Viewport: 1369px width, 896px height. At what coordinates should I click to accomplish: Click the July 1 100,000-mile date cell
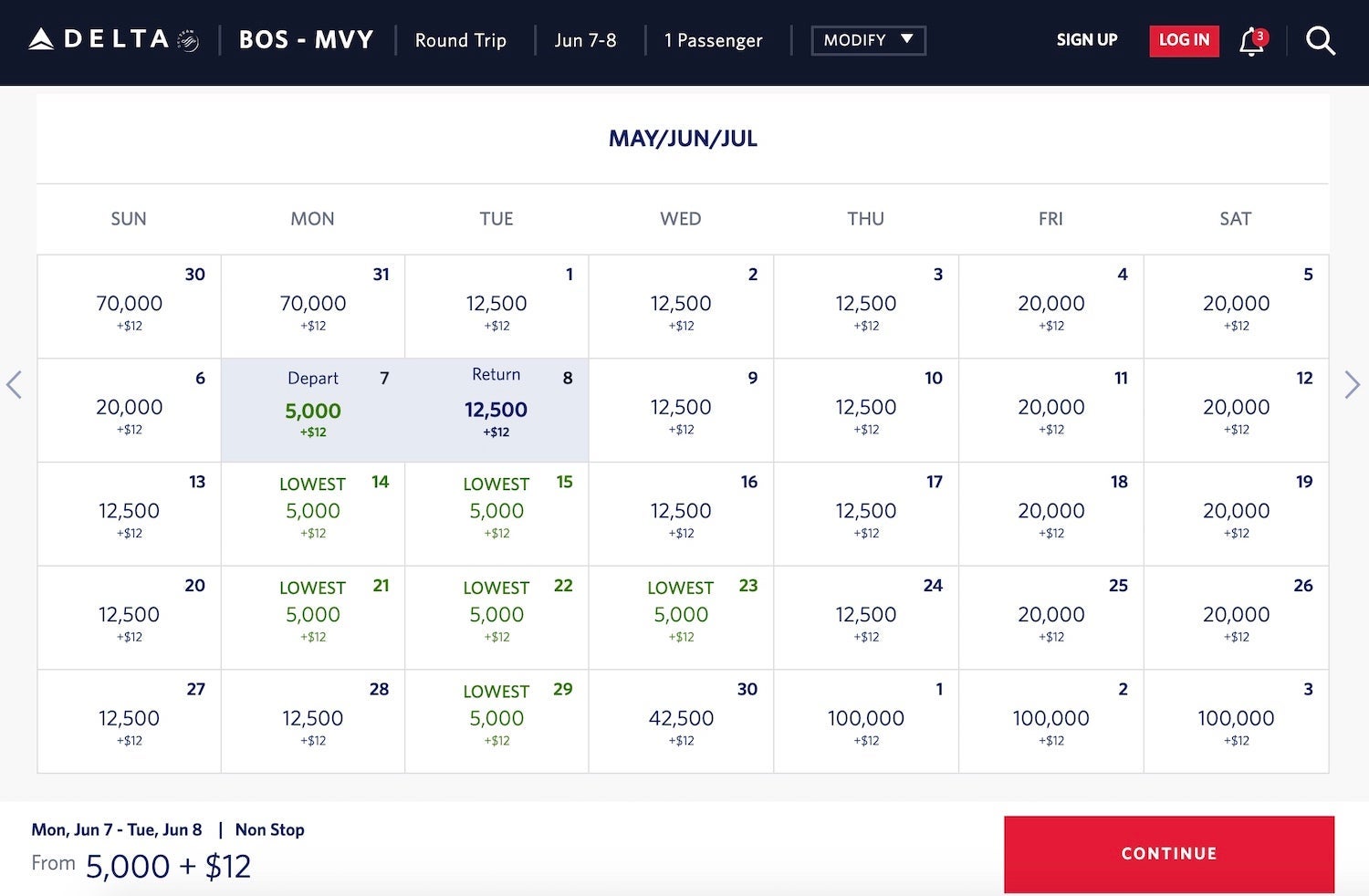[865, 721]
